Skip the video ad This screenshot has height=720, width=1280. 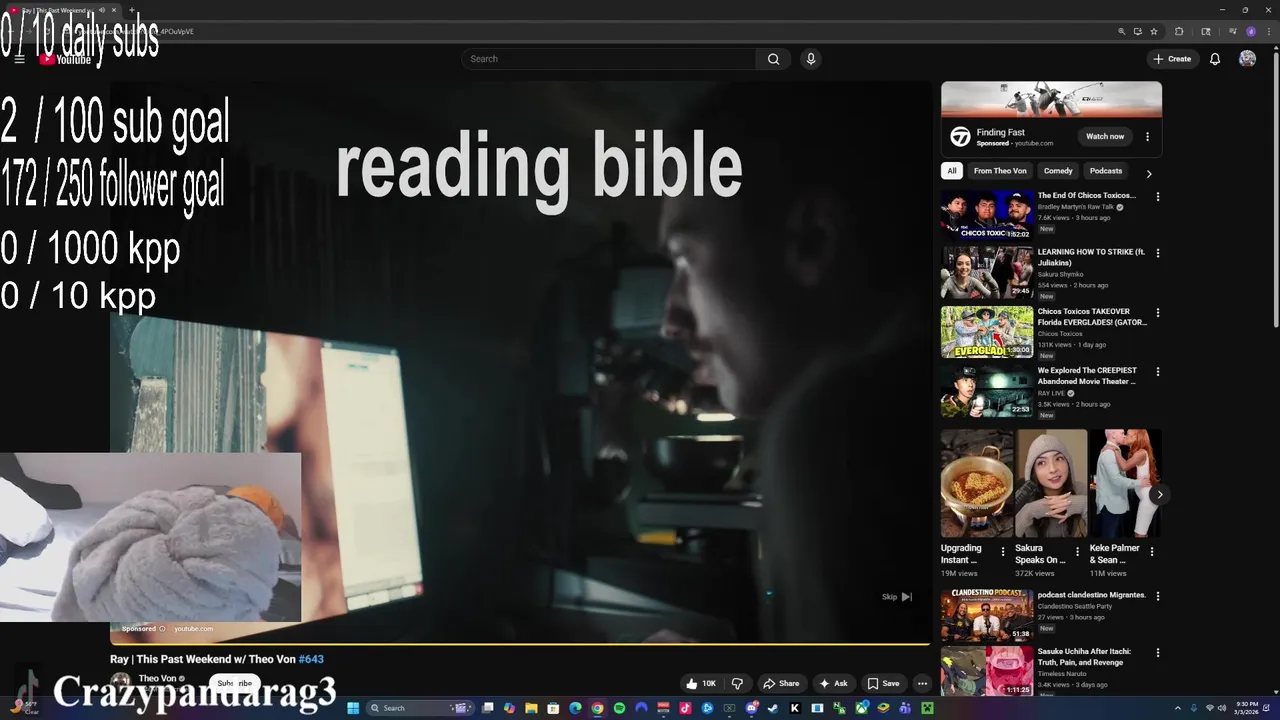pos(897,597)
